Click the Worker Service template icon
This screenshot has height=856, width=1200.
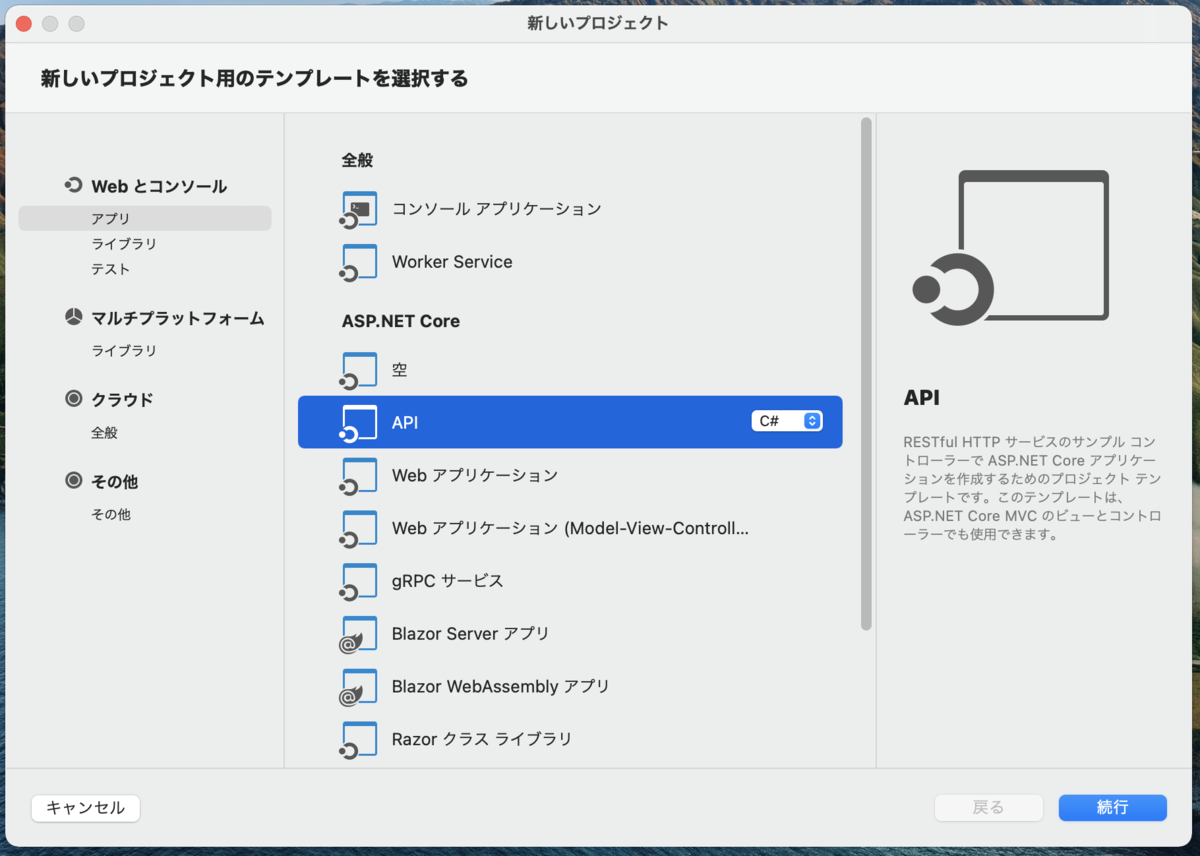[x=358, y=262]
